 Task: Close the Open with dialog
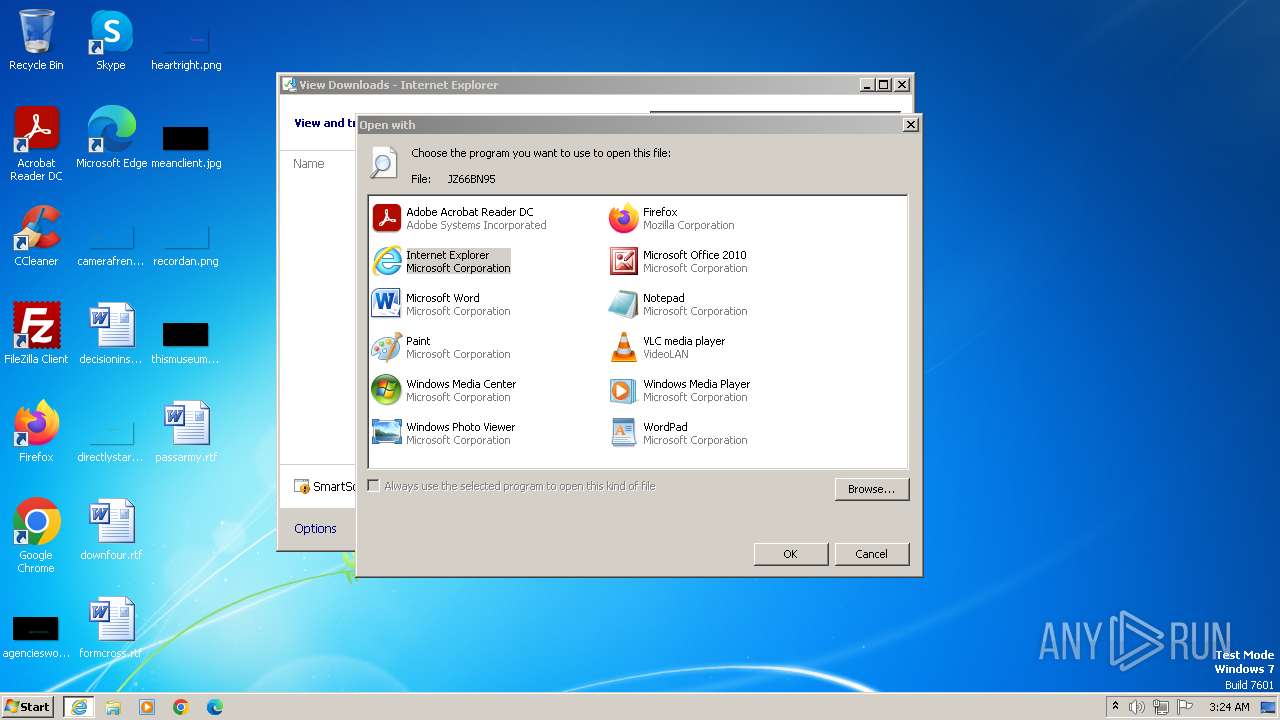point(910,125)
